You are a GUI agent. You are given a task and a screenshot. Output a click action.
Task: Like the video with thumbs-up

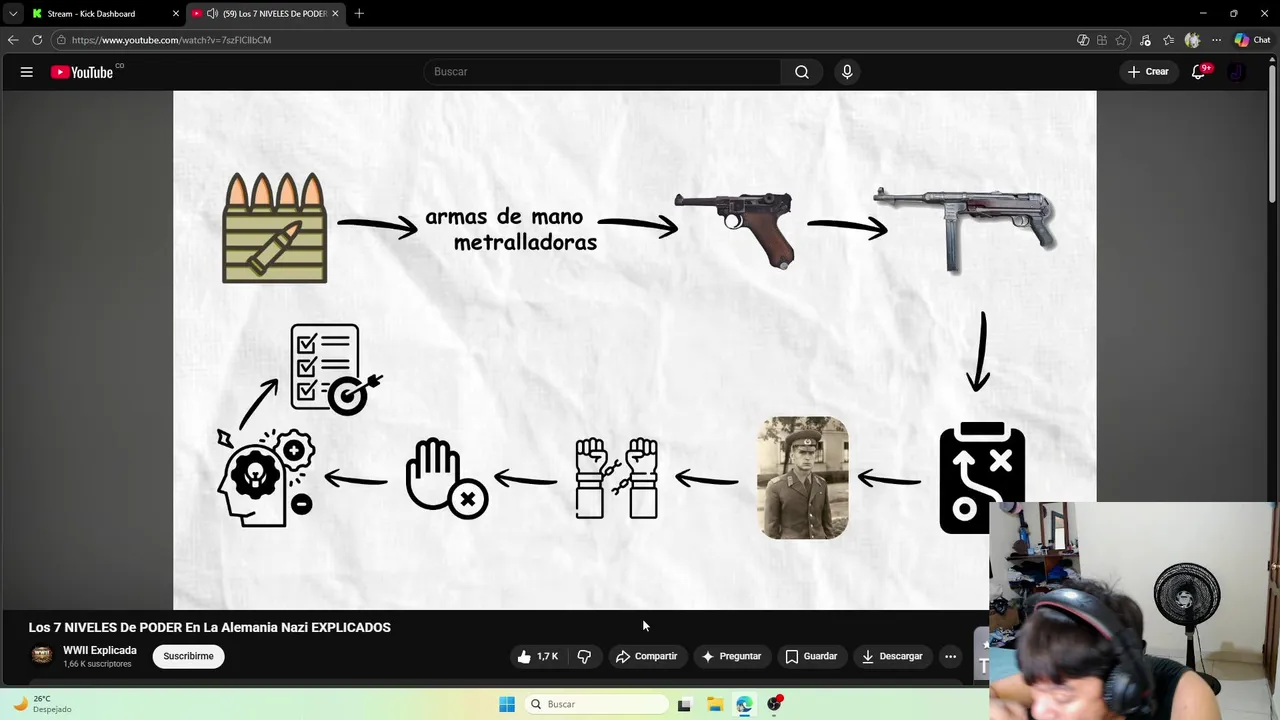(537, 657)
